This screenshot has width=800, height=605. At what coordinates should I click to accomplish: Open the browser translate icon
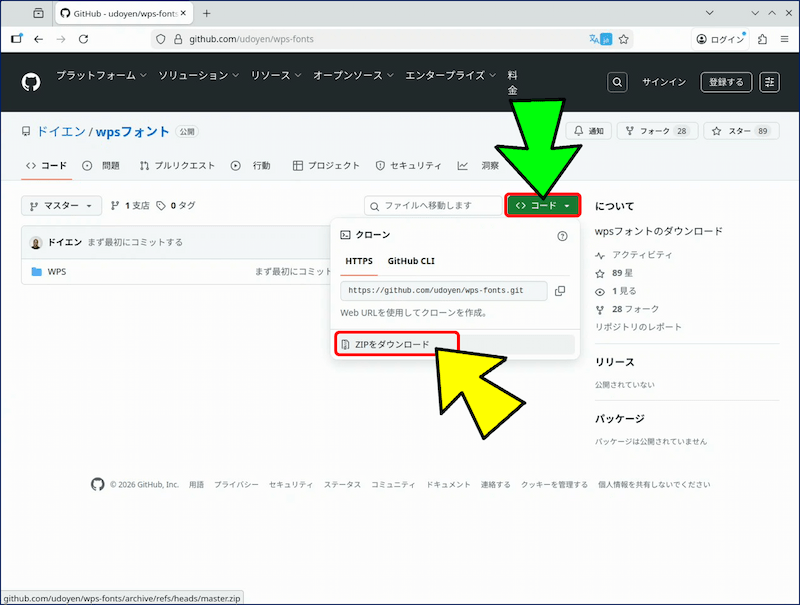click(598, 39)
